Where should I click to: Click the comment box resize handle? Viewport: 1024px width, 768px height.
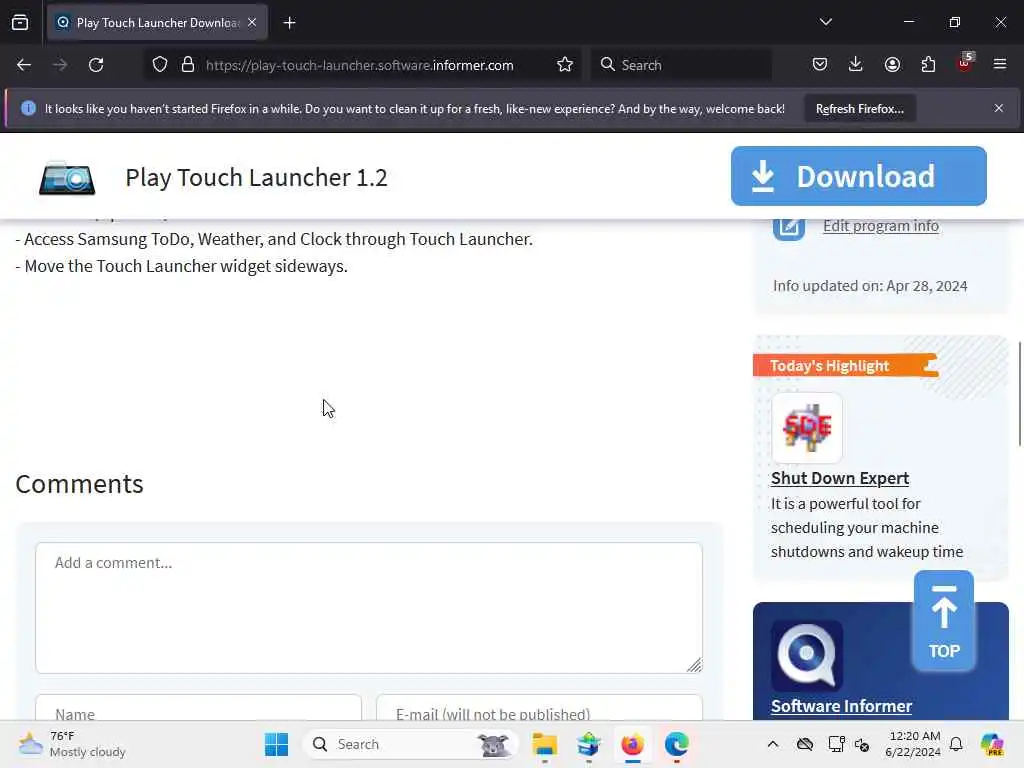[x=694, y=665]
